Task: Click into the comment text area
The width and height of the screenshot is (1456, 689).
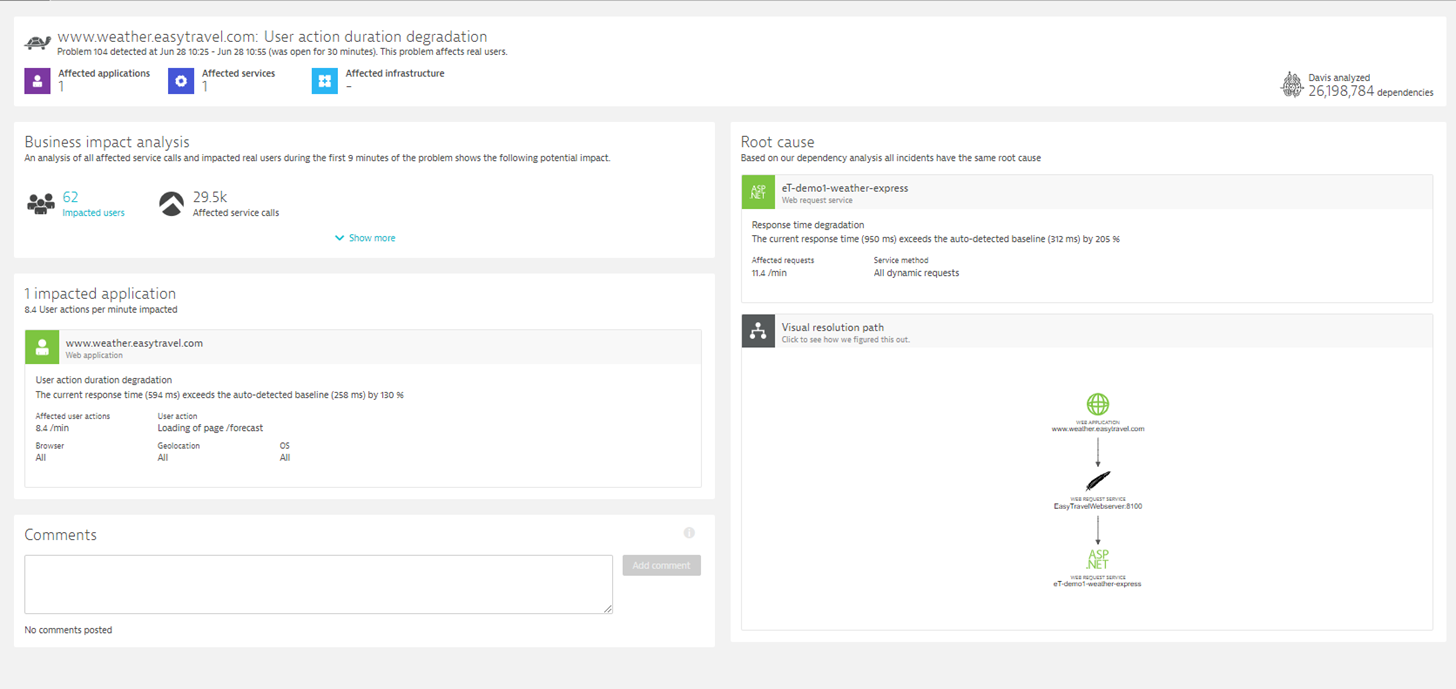Action: tap(319, 584)
